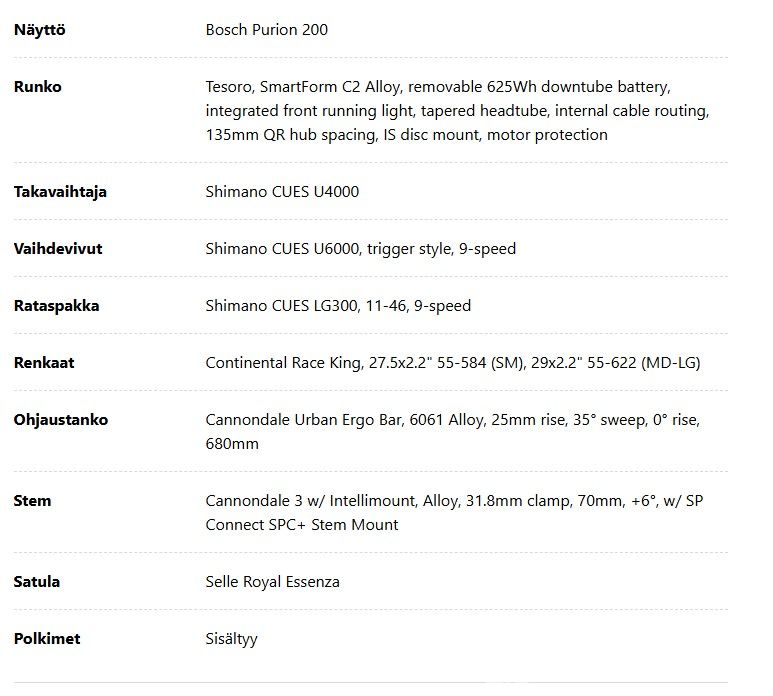Click the Polkimet label
Viewport: 773px width, 696px height.
tap(47, 639)
